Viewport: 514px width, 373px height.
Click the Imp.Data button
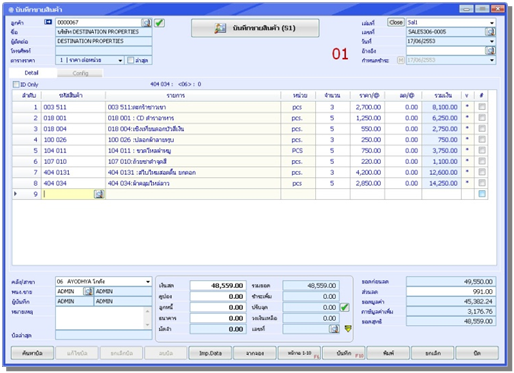click(210, 353)
